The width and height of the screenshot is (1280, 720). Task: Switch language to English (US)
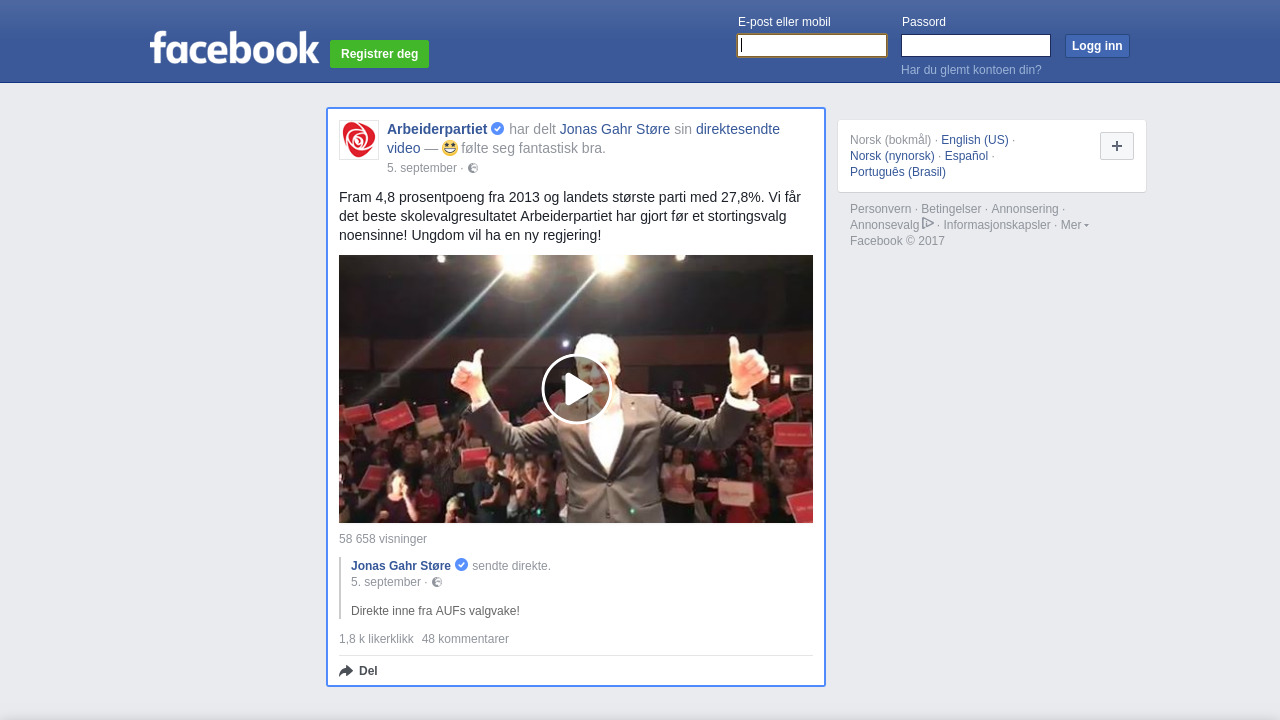(975, 140)
